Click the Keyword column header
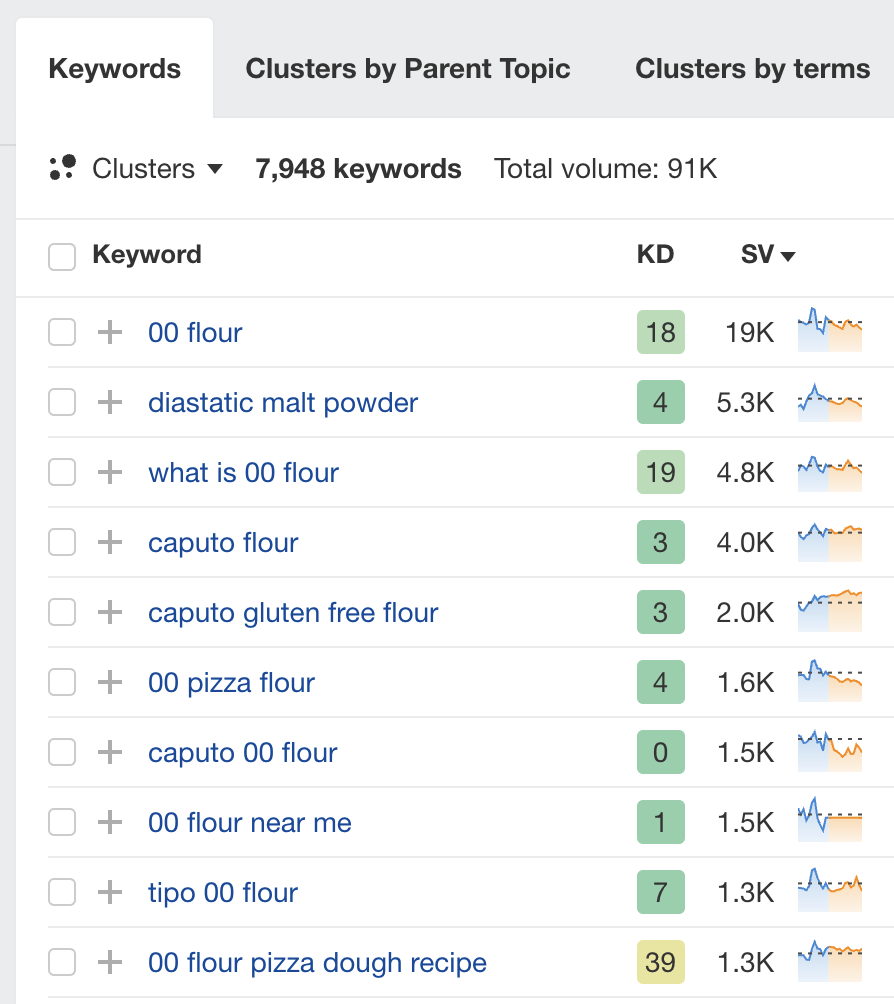 (x=147, y=255)
